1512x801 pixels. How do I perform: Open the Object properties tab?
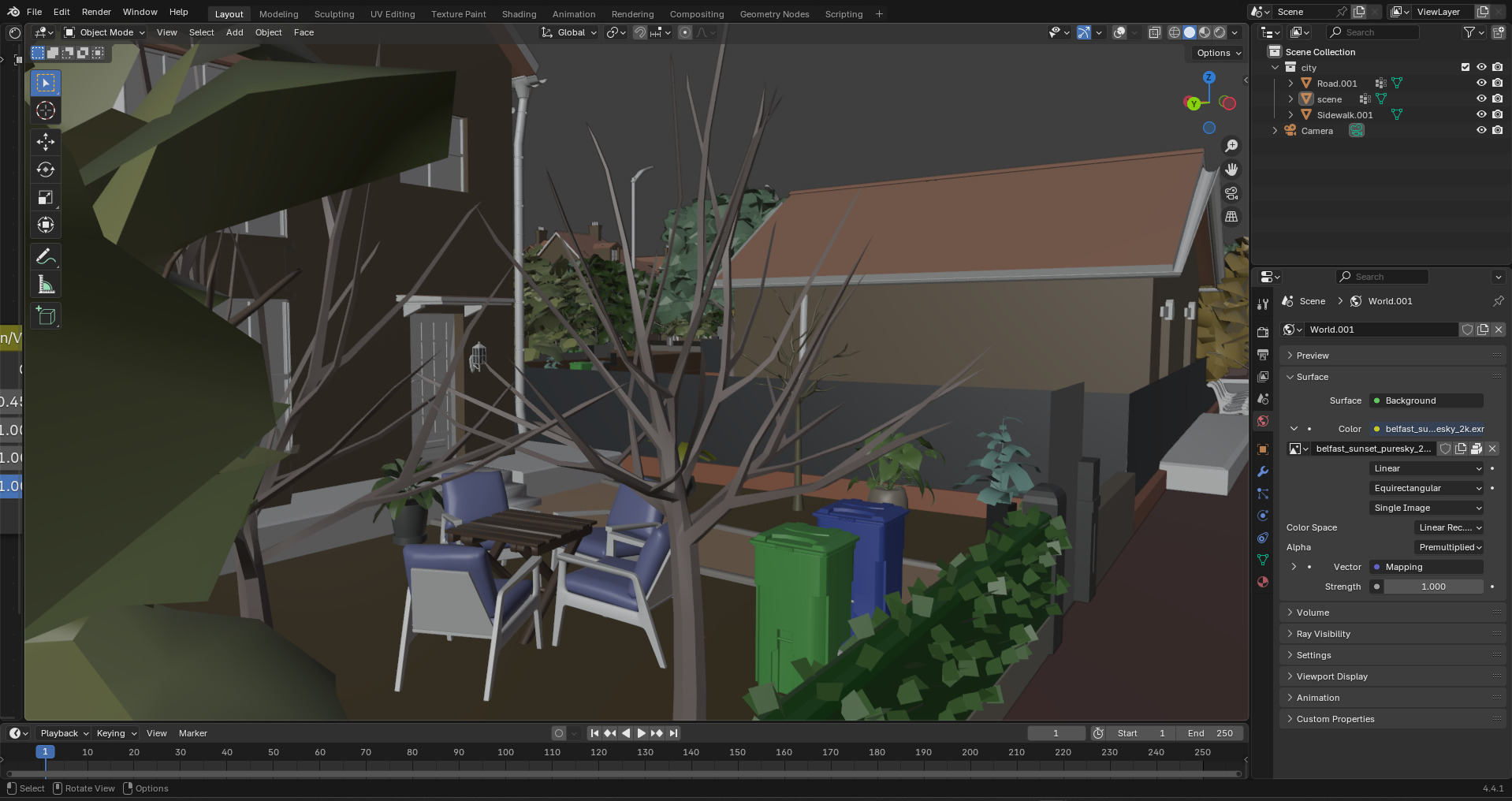(1263, 449)
